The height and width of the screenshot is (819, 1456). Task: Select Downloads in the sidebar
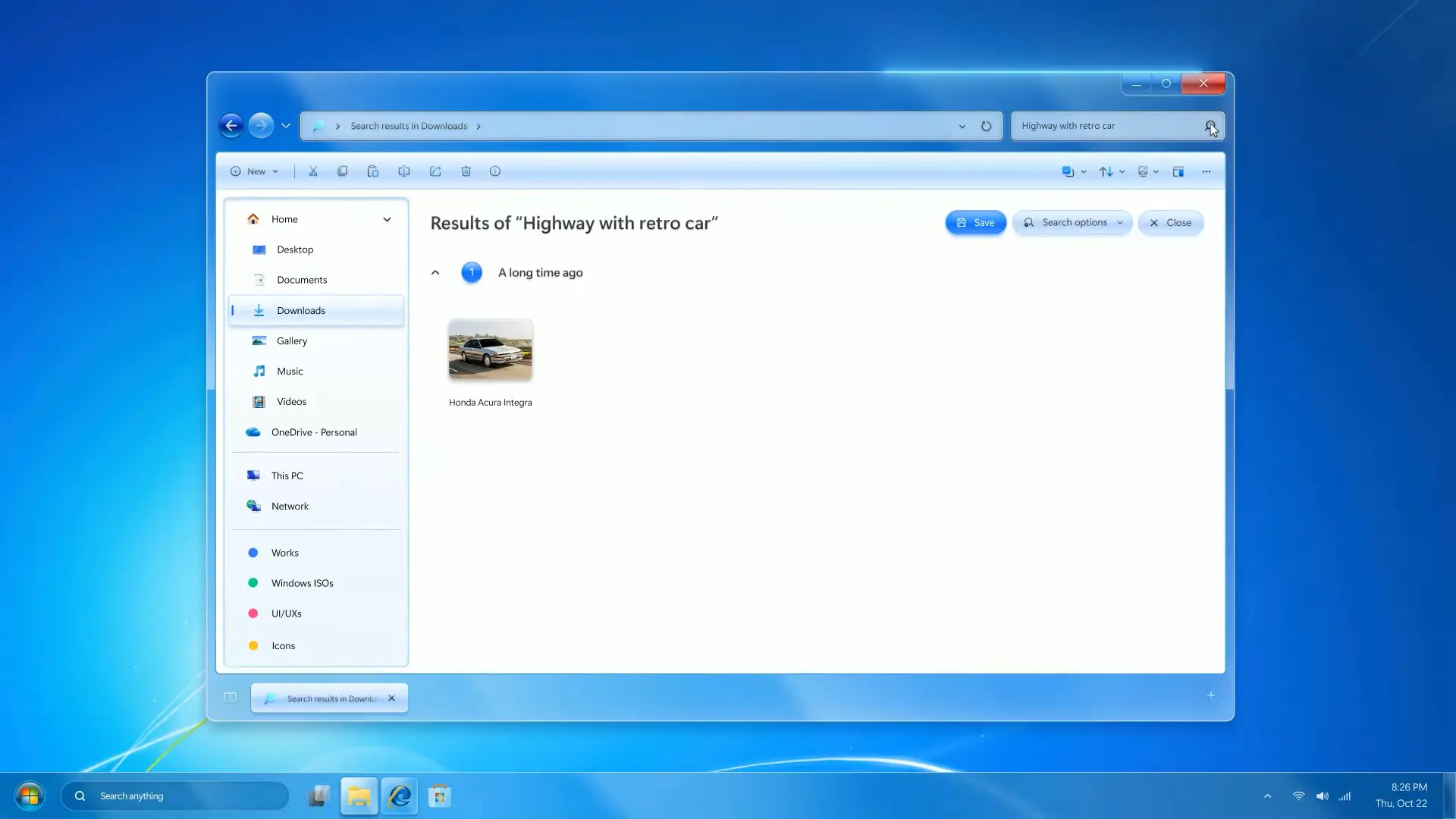(x=316, y=311)
